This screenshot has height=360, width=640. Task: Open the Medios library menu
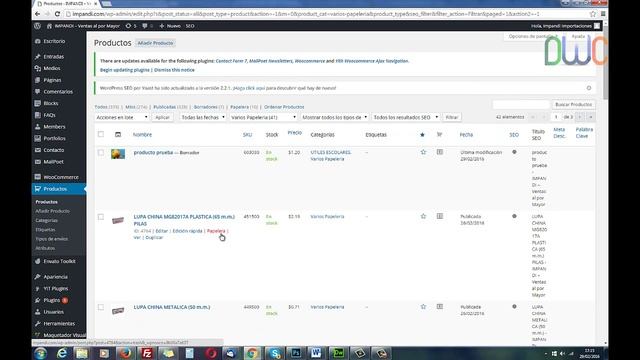[52, 68]
